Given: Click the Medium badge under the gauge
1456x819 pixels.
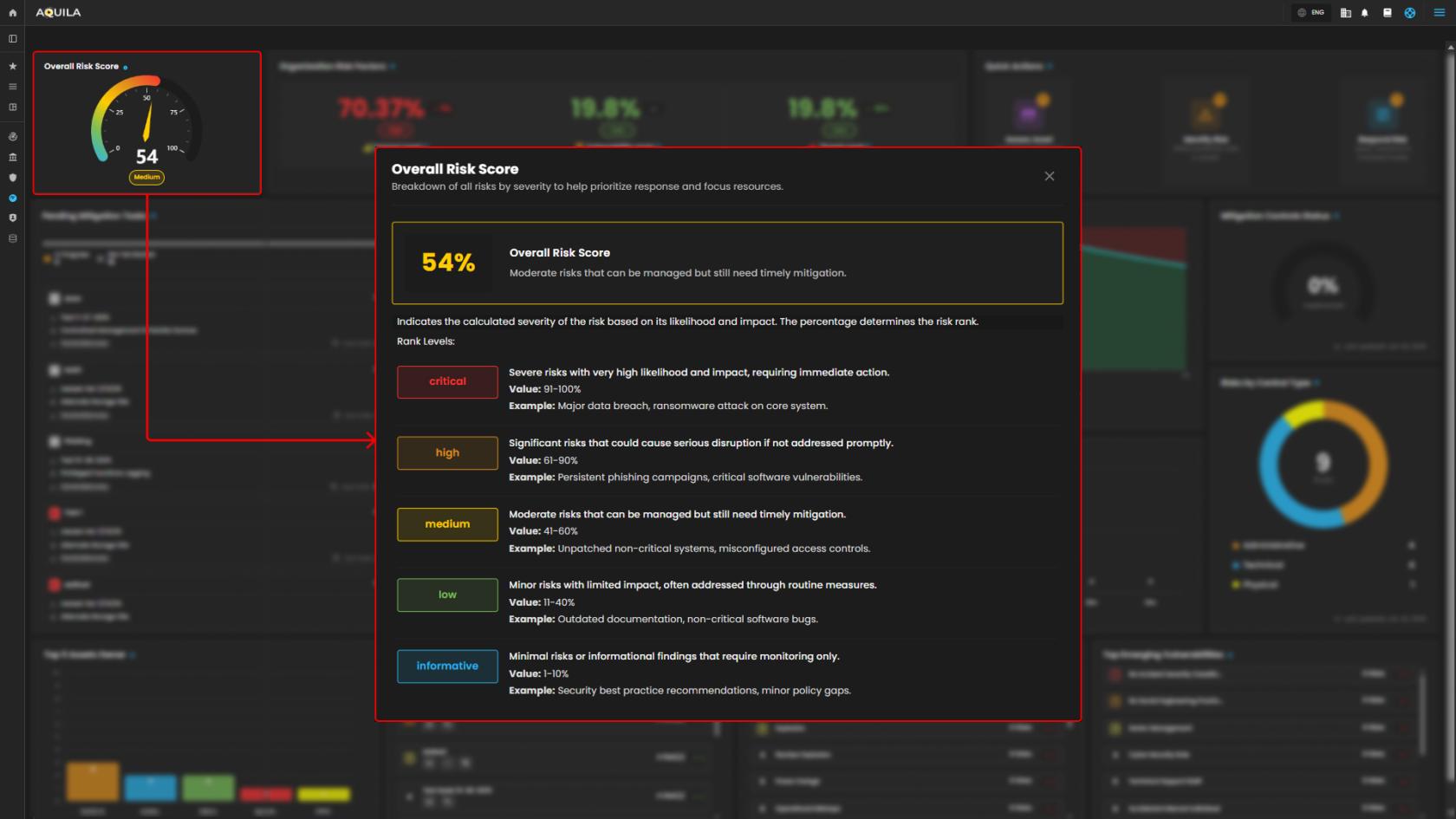Looking at the screenshot, I should [146, 177].
